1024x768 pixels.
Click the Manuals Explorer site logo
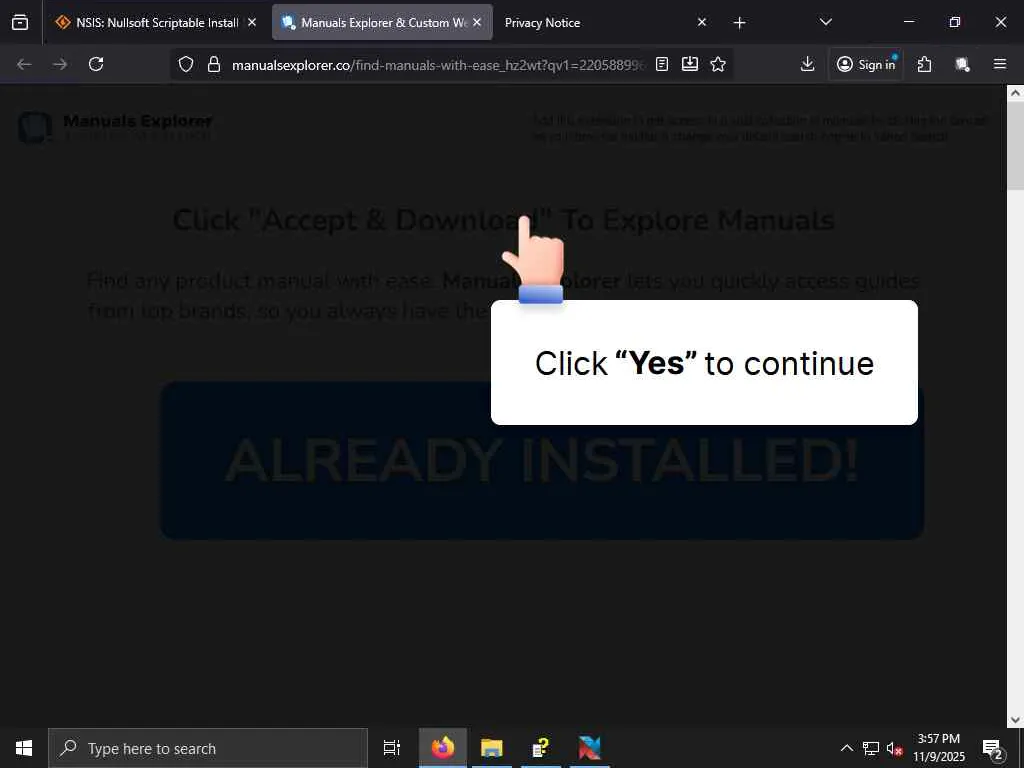116,127
